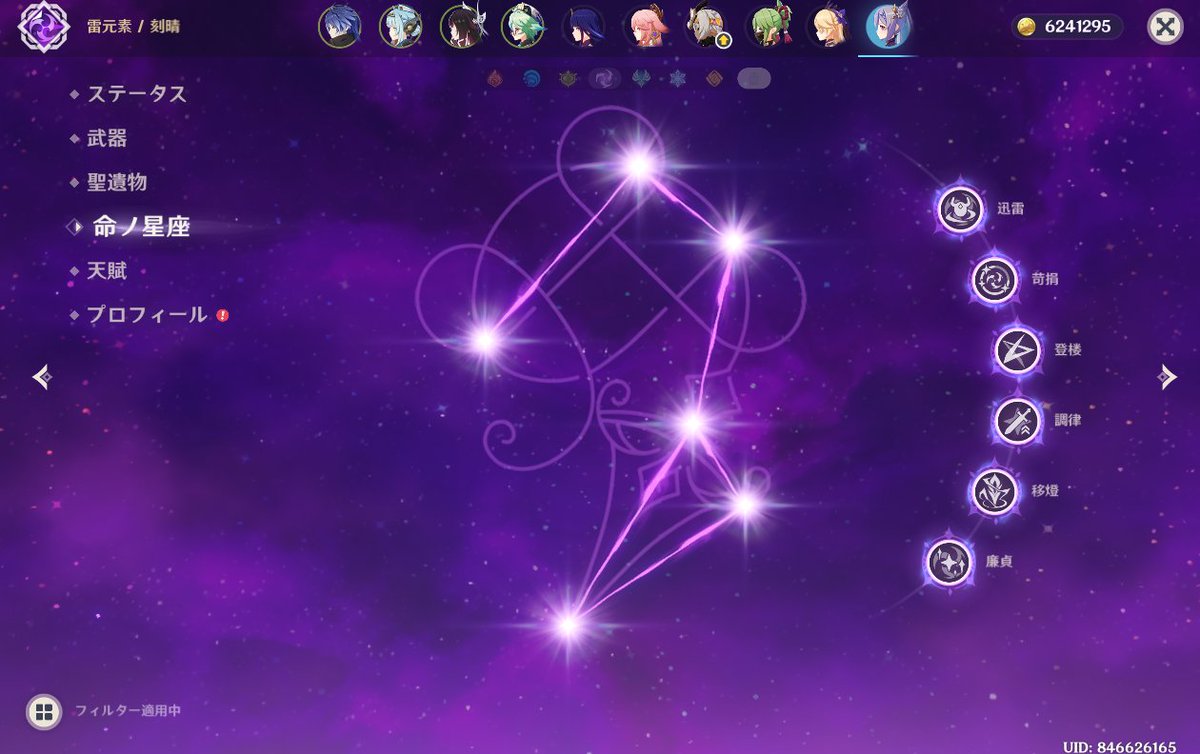Select the dark purple-haired character portrait

[x=583, y=26]
